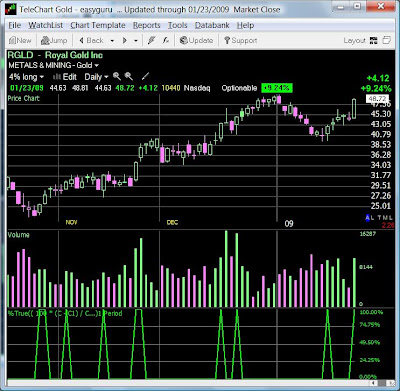This screenshot has width=400, height=391.
Task: Click the 48.72 price marker on the axis
Action: pos(377,99)
